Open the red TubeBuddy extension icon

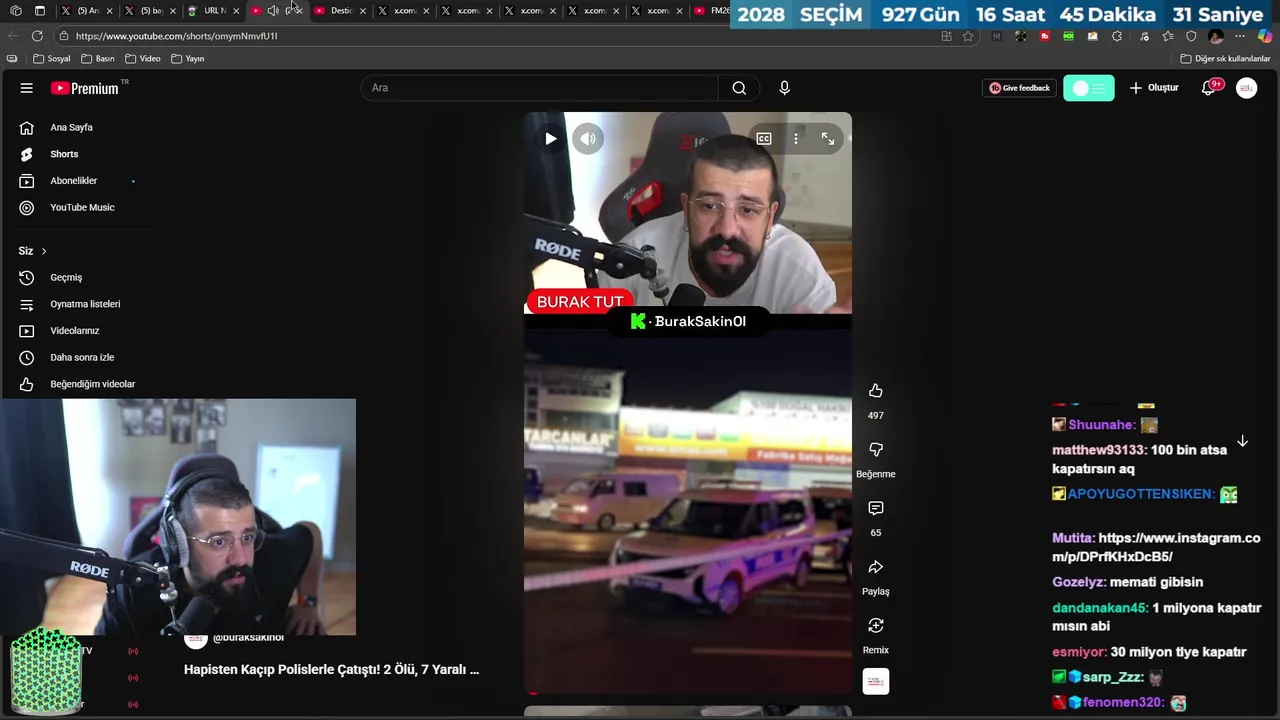(1044, 36)
